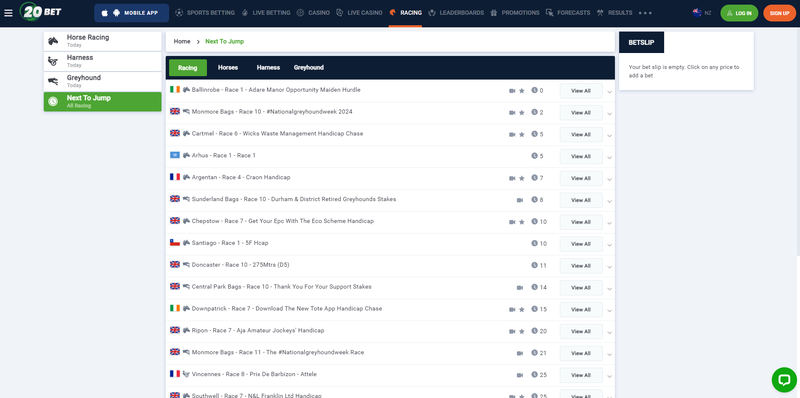
Task: Open Forecasts menu item
Action: 568,13
